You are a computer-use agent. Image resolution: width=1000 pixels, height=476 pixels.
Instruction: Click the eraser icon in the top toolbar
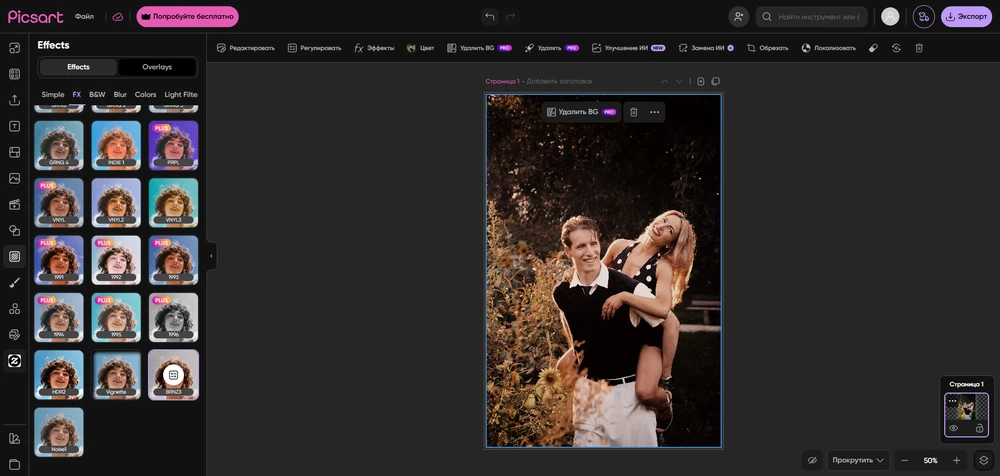[x=873, y=48]
